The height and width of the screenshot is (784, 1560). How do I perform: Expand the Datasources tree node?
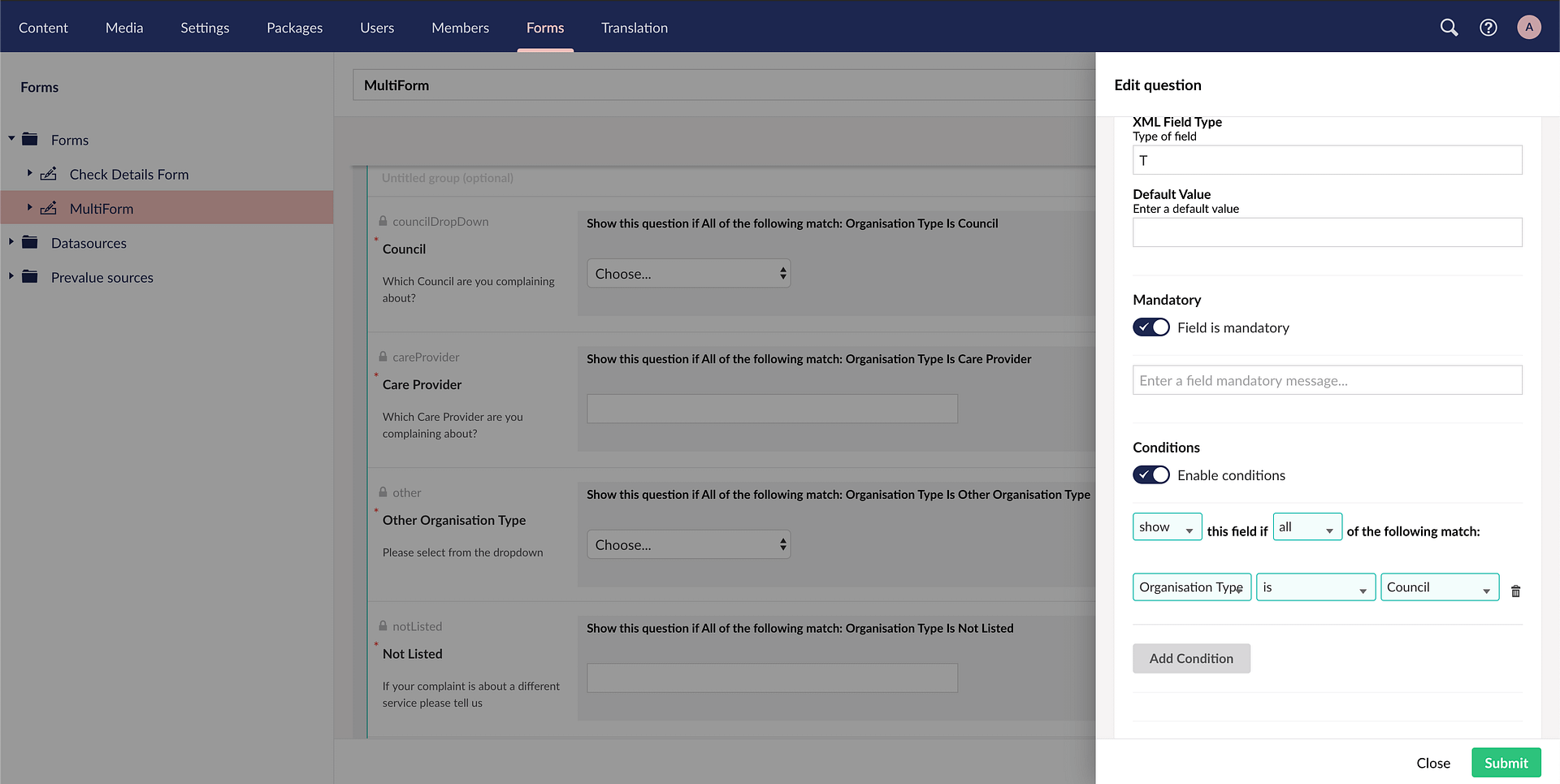pyautogui.click(x=11, y=242)
